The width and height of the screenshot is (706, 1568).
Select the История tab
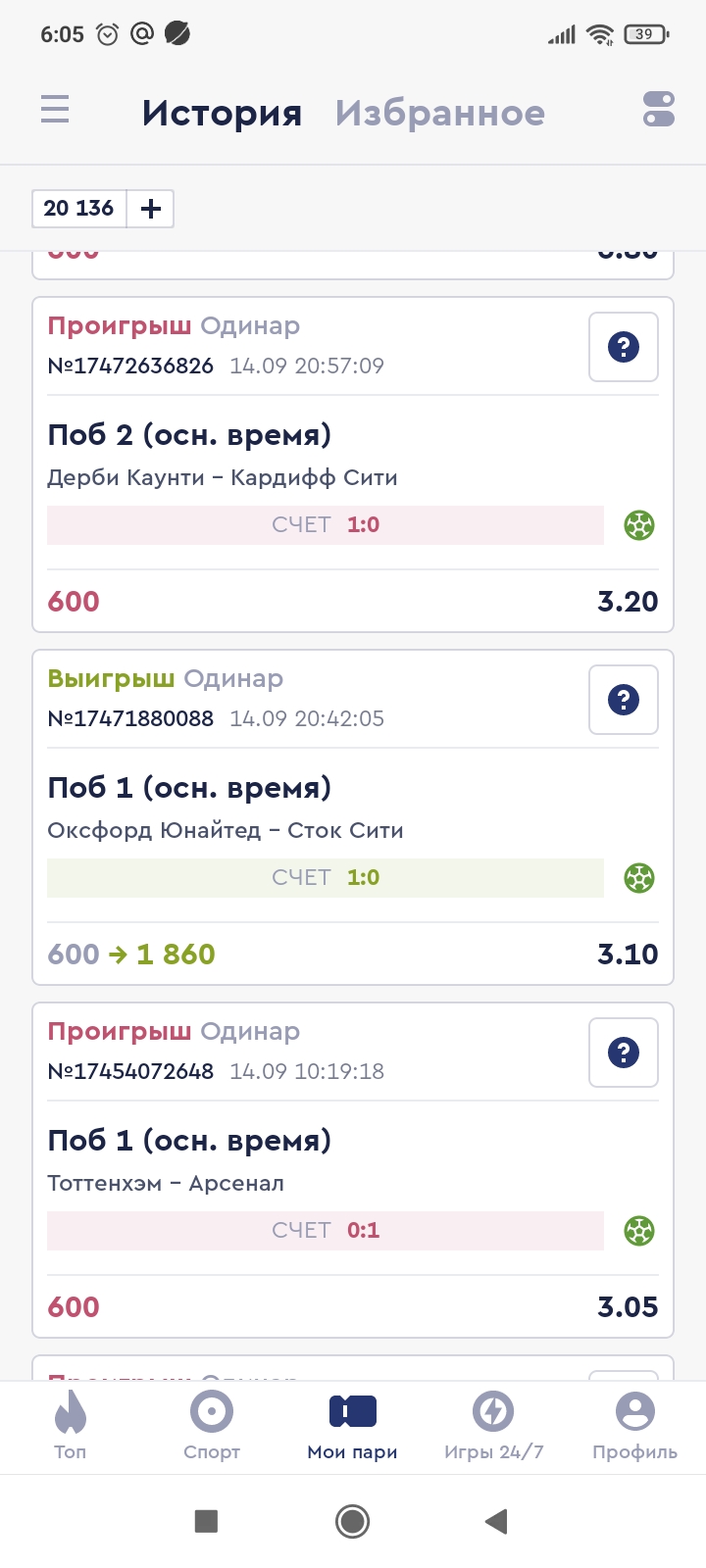[222, 113]
